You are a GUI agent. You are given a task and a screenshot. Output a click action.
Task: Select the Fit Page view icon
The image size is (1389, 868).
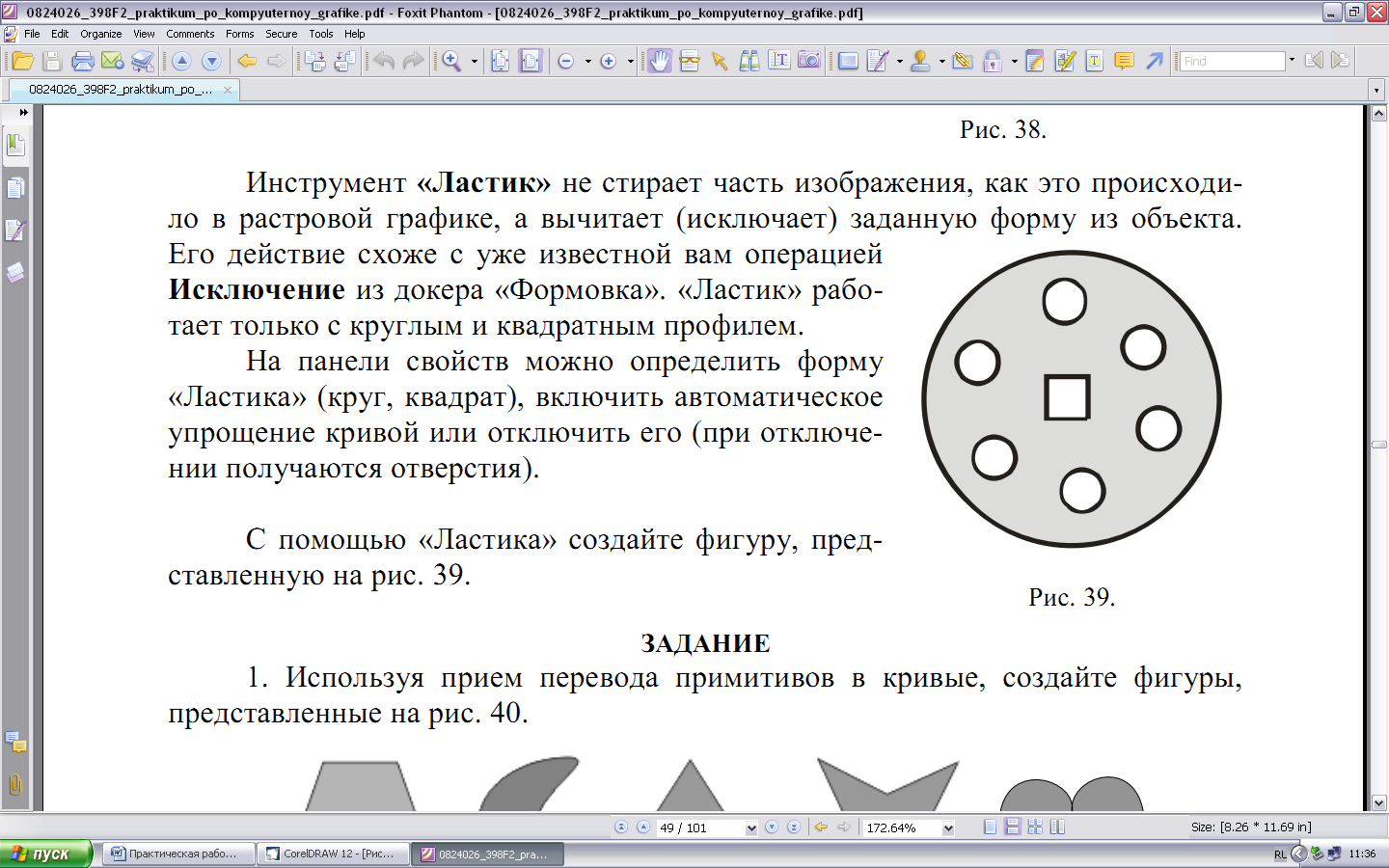pos(501,61)
